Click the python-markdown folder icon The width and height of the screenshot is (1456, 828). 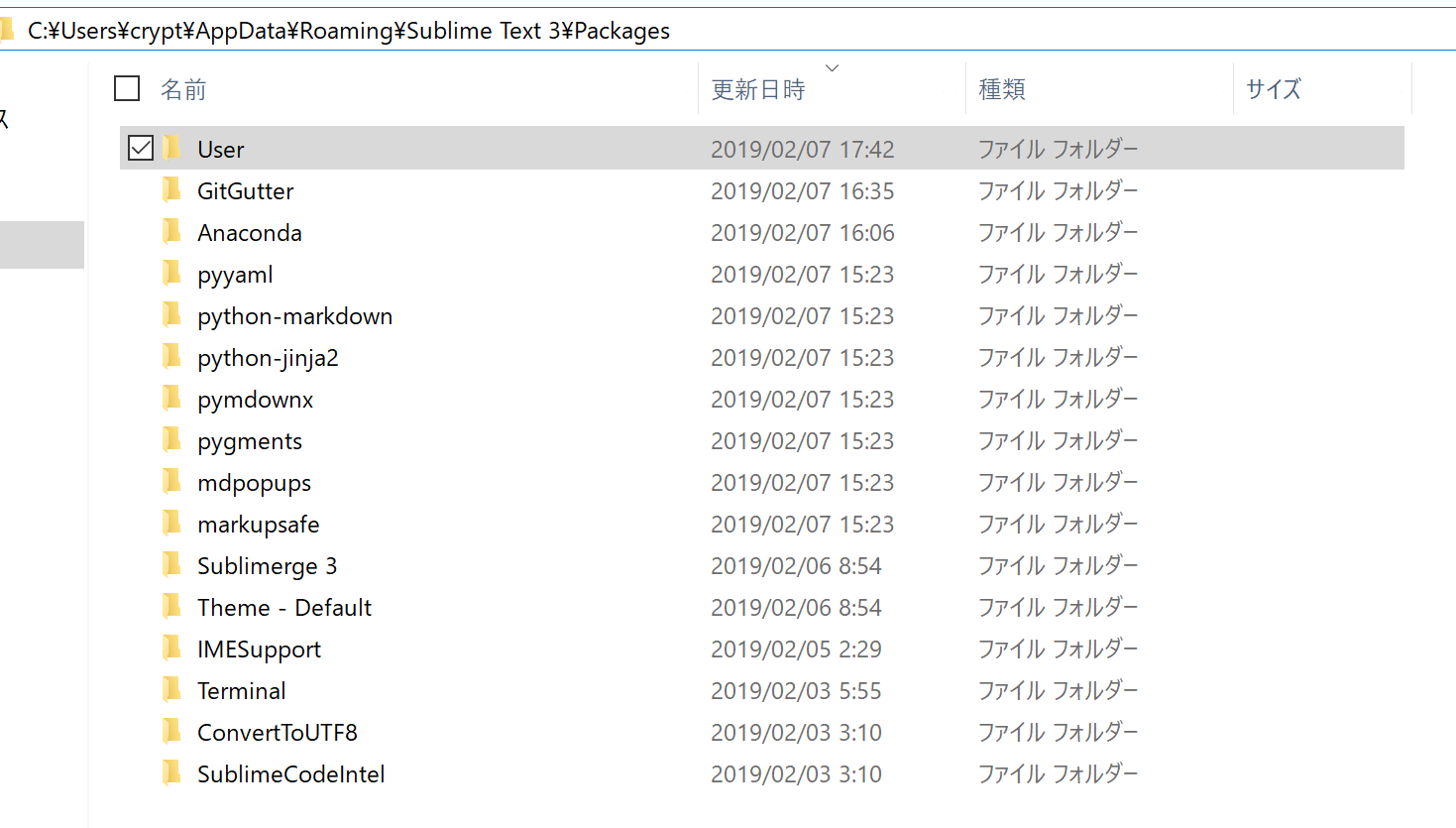point(172,315)
